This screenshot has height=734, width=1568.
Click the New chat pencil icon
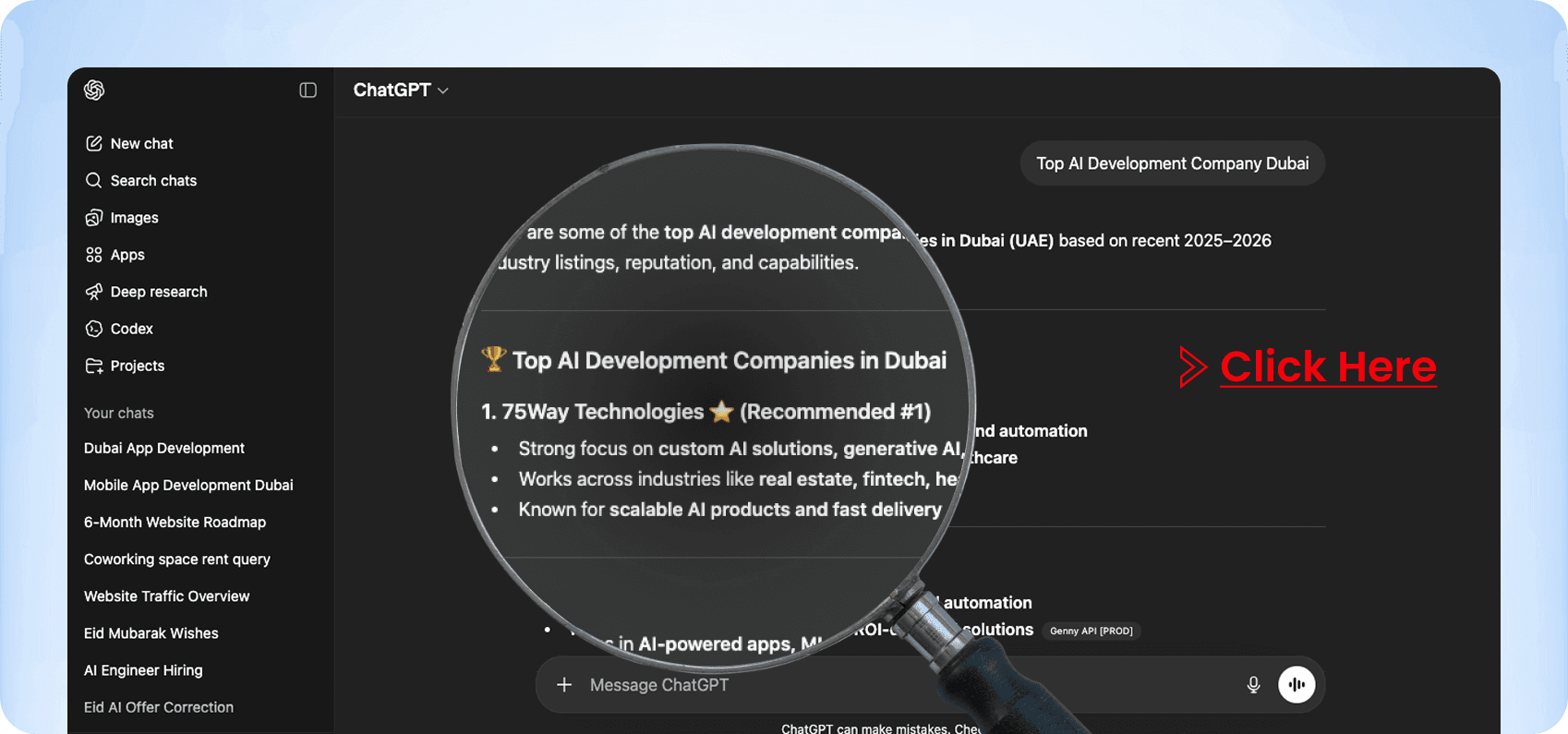click(93, 143)
